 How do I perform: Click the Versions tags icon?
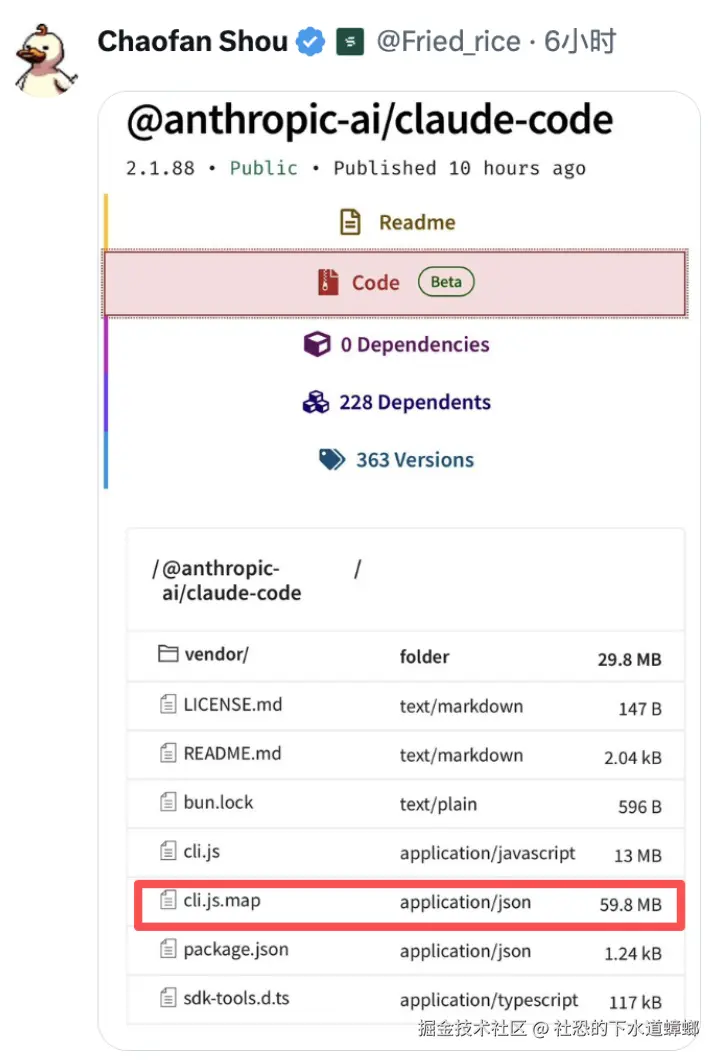coord(333,460)
